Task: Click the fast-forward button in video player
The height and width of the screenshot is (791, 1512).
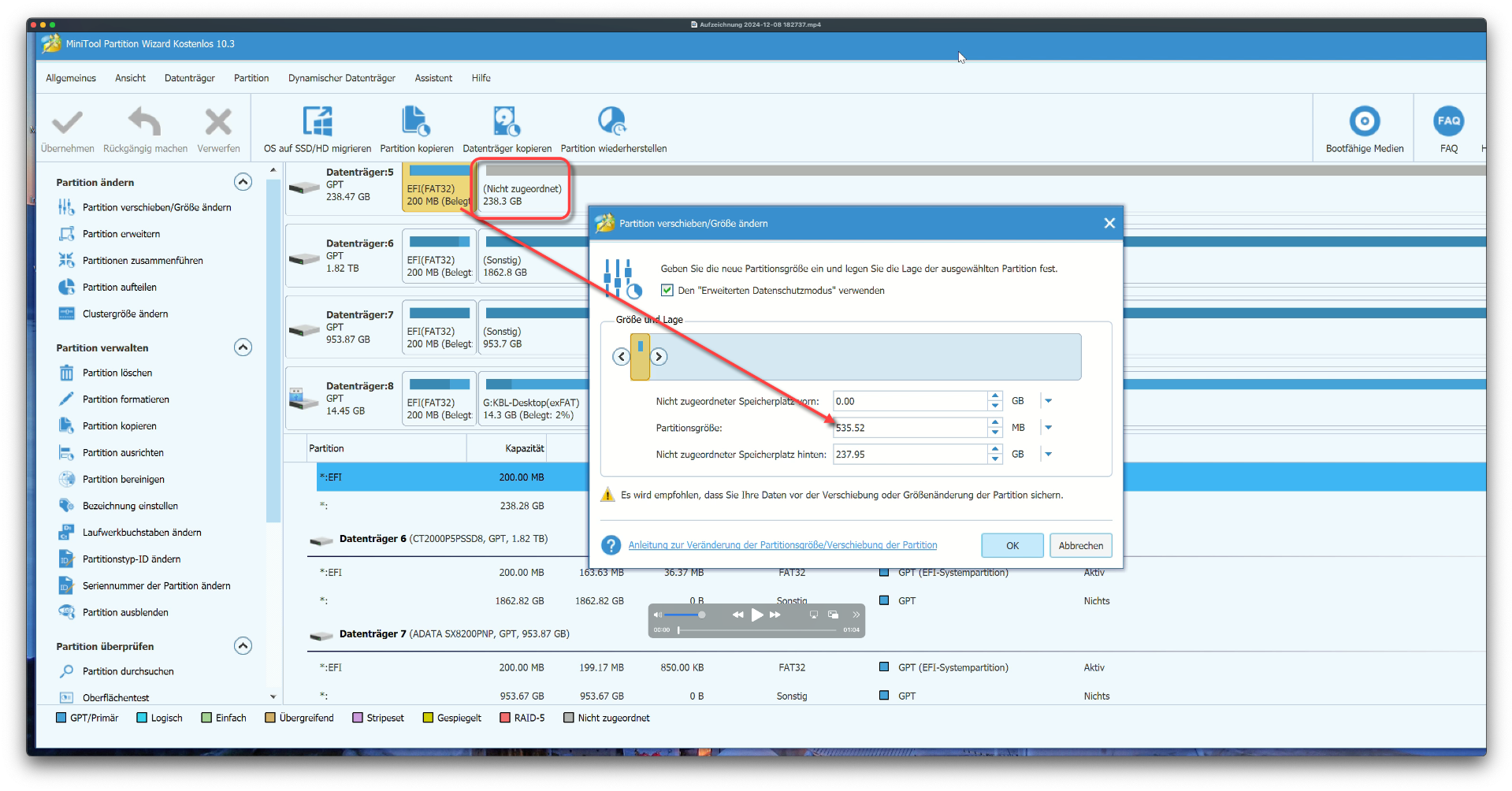Action: coord(775,615)
